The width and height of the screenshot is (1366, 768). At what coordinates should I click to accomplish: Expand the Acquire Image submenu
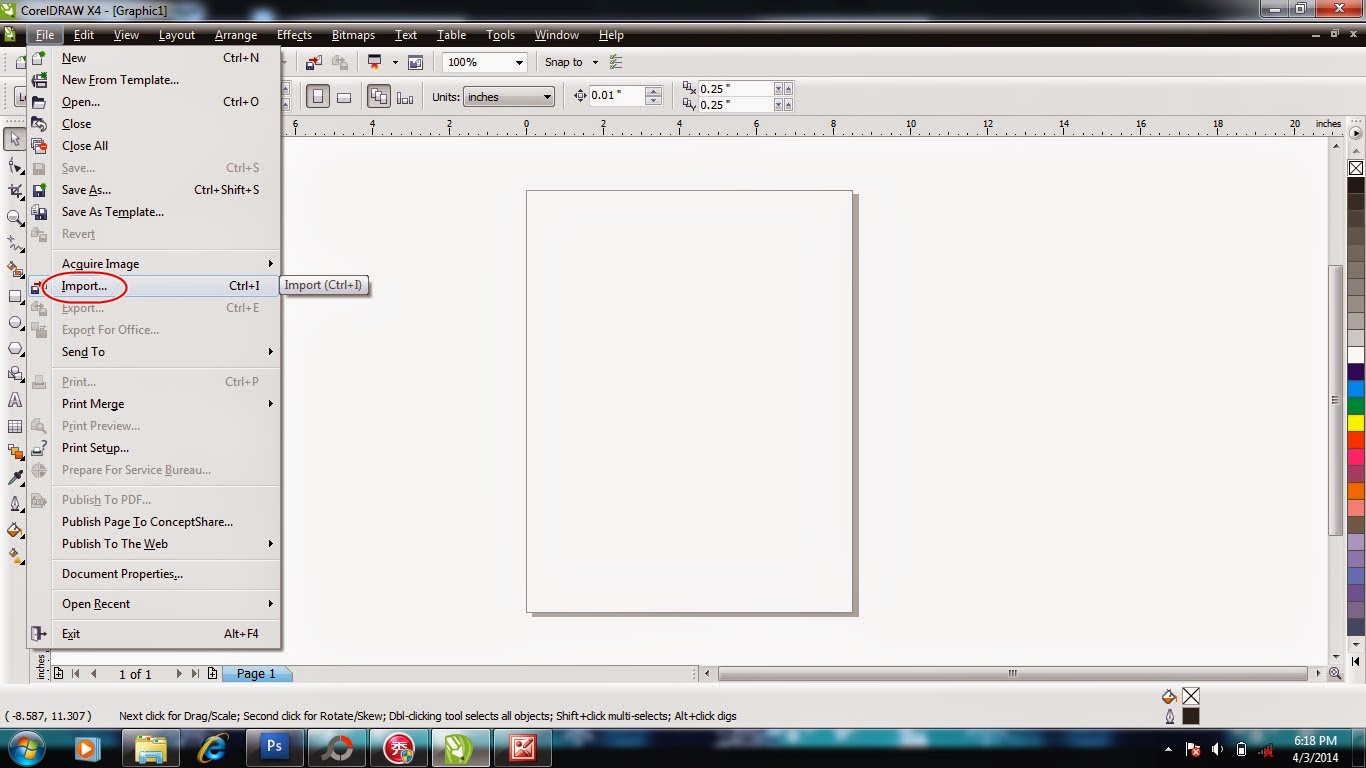[x=166, y=264]
